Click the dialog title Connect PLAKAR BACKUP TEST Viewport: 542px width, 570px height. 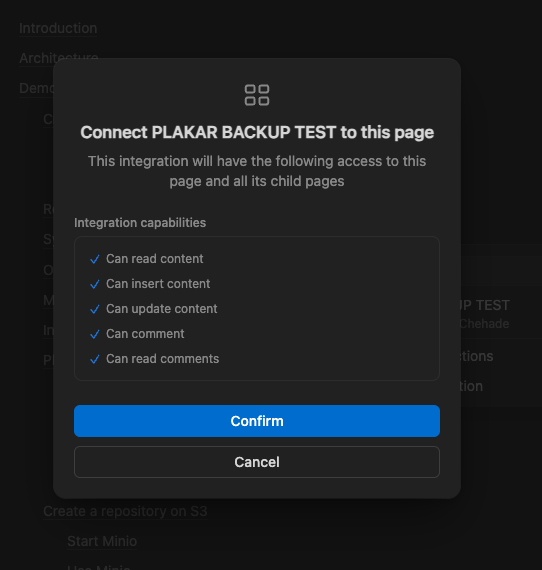(x=257, y=132)
